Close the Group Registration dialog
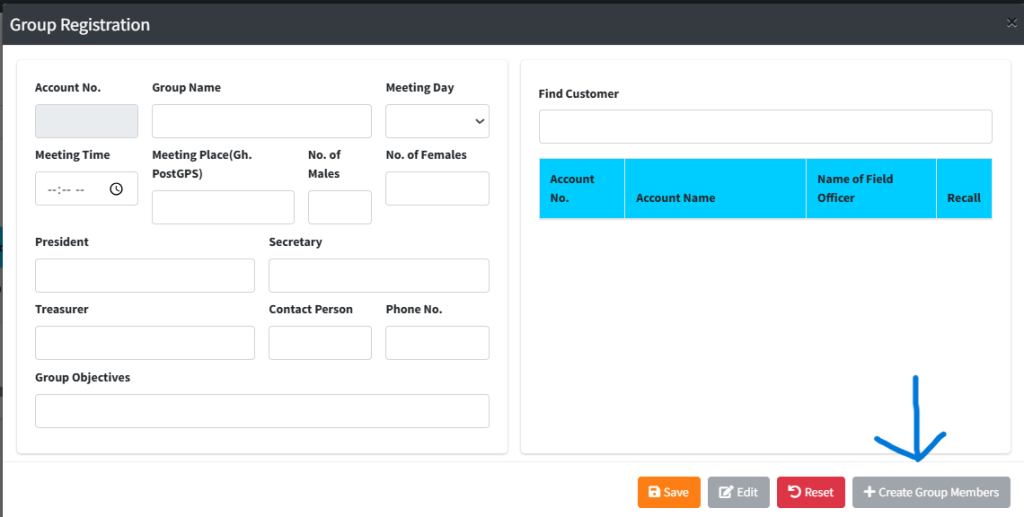The image size is (1024, 517). point(1012,22)
